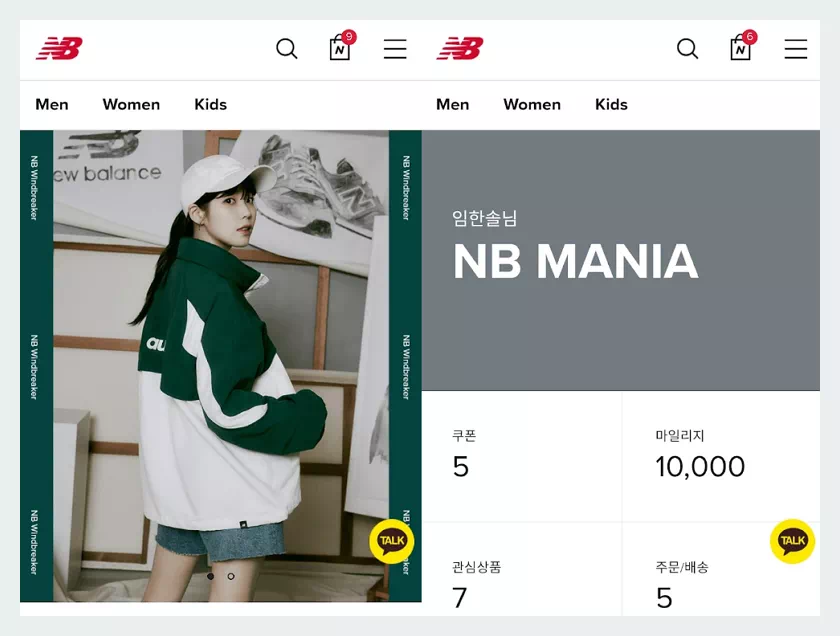Open the left hamburger menu
The width and height of the screenshot is (840, 636).
395,48
